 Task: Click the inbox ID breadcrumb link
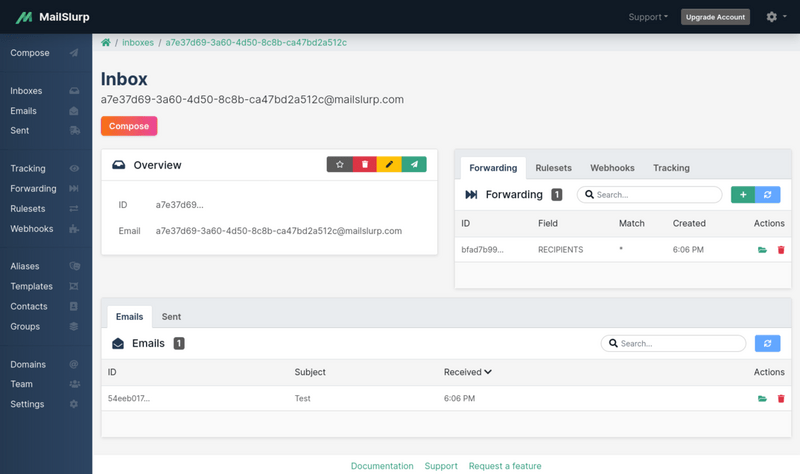(256, 42)
